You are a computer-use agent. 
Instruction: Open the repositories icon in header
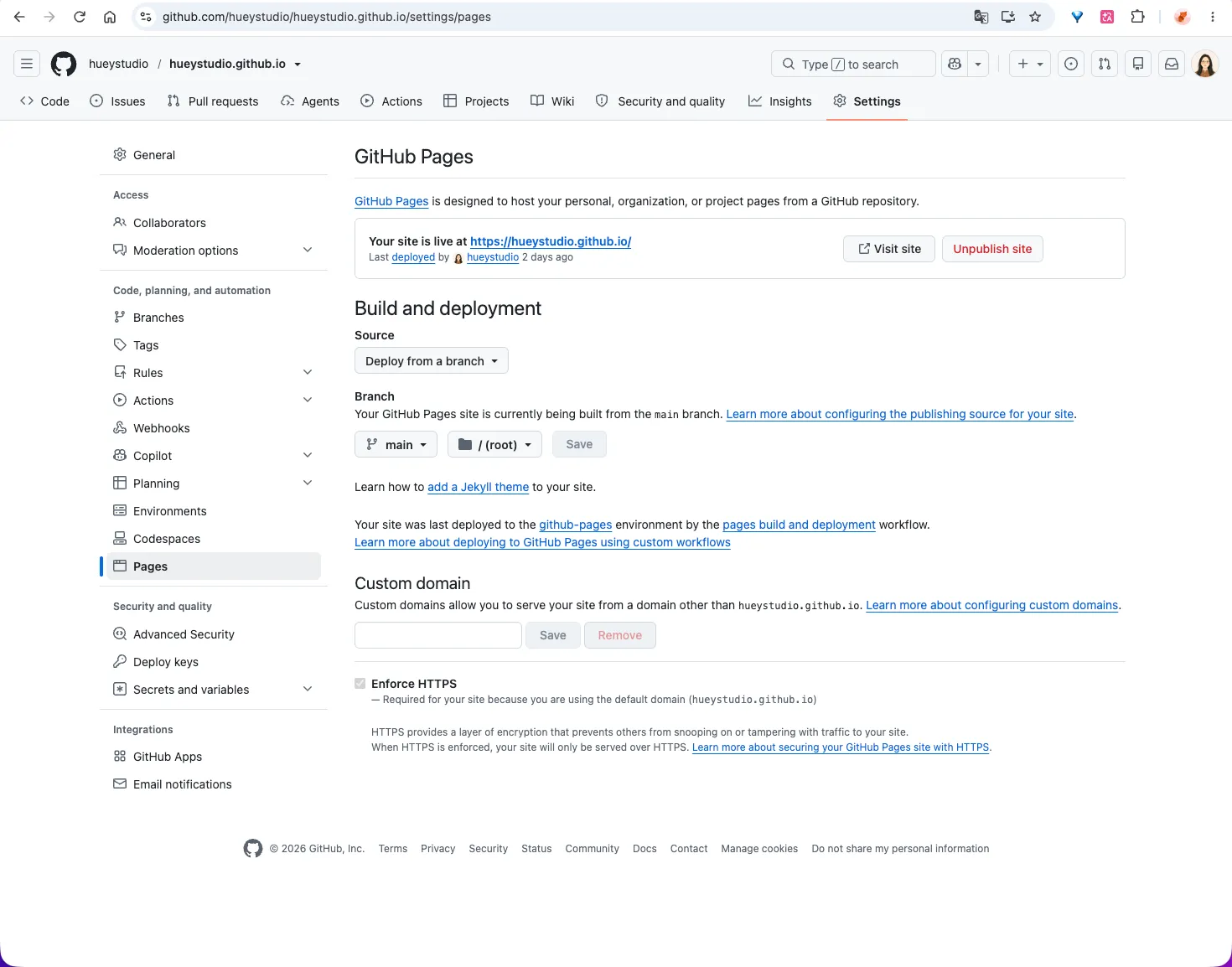tap(1138, 64)
